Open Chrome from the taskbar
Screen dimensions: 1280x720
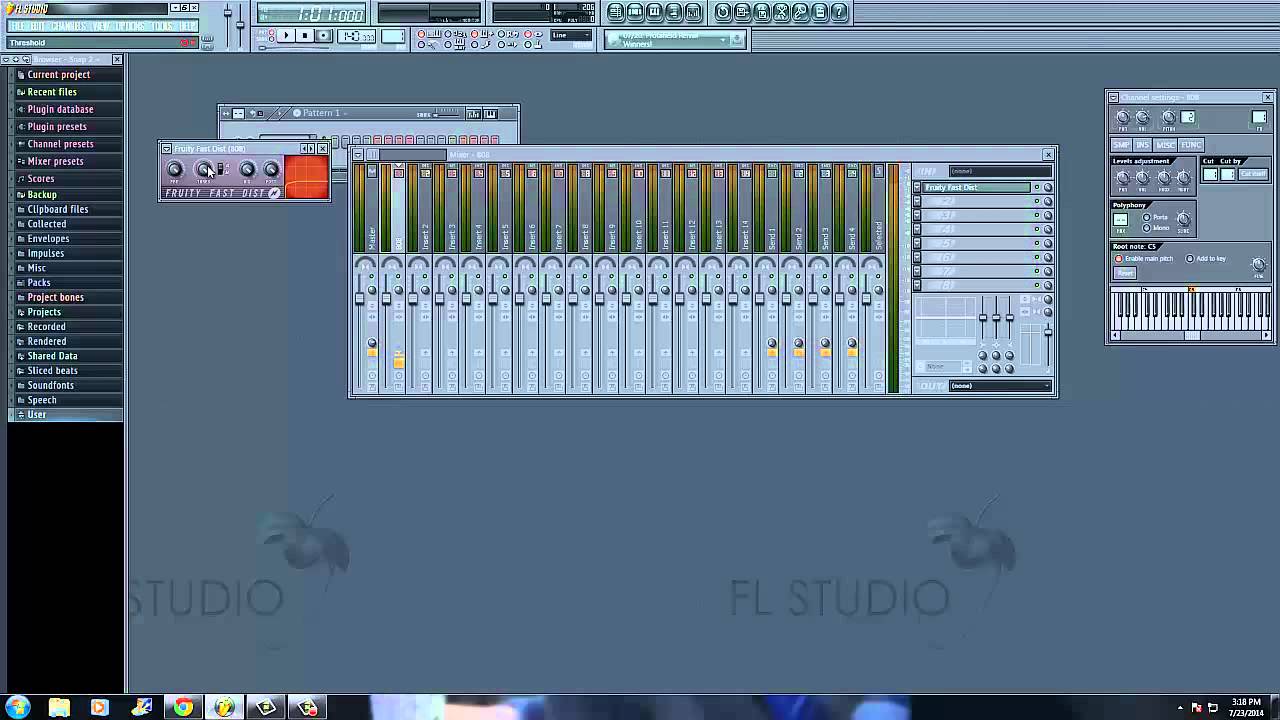tap(183, 708)
